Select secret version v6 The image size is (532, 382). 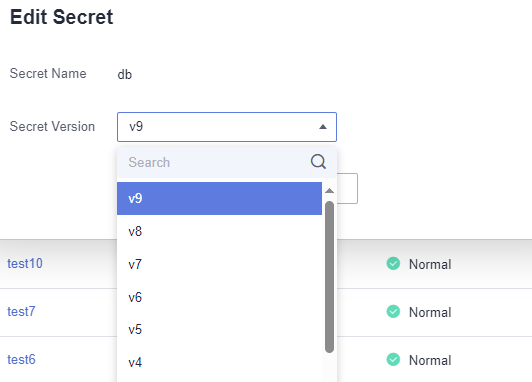point(220,297)
